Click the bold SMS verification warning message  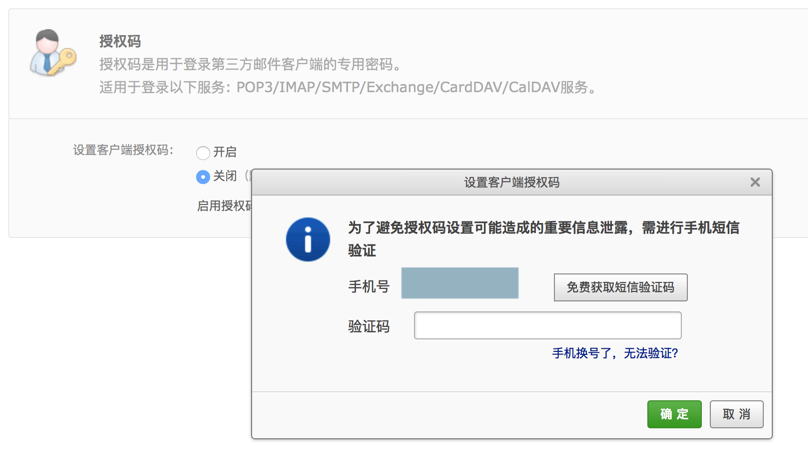click(543, 228)
